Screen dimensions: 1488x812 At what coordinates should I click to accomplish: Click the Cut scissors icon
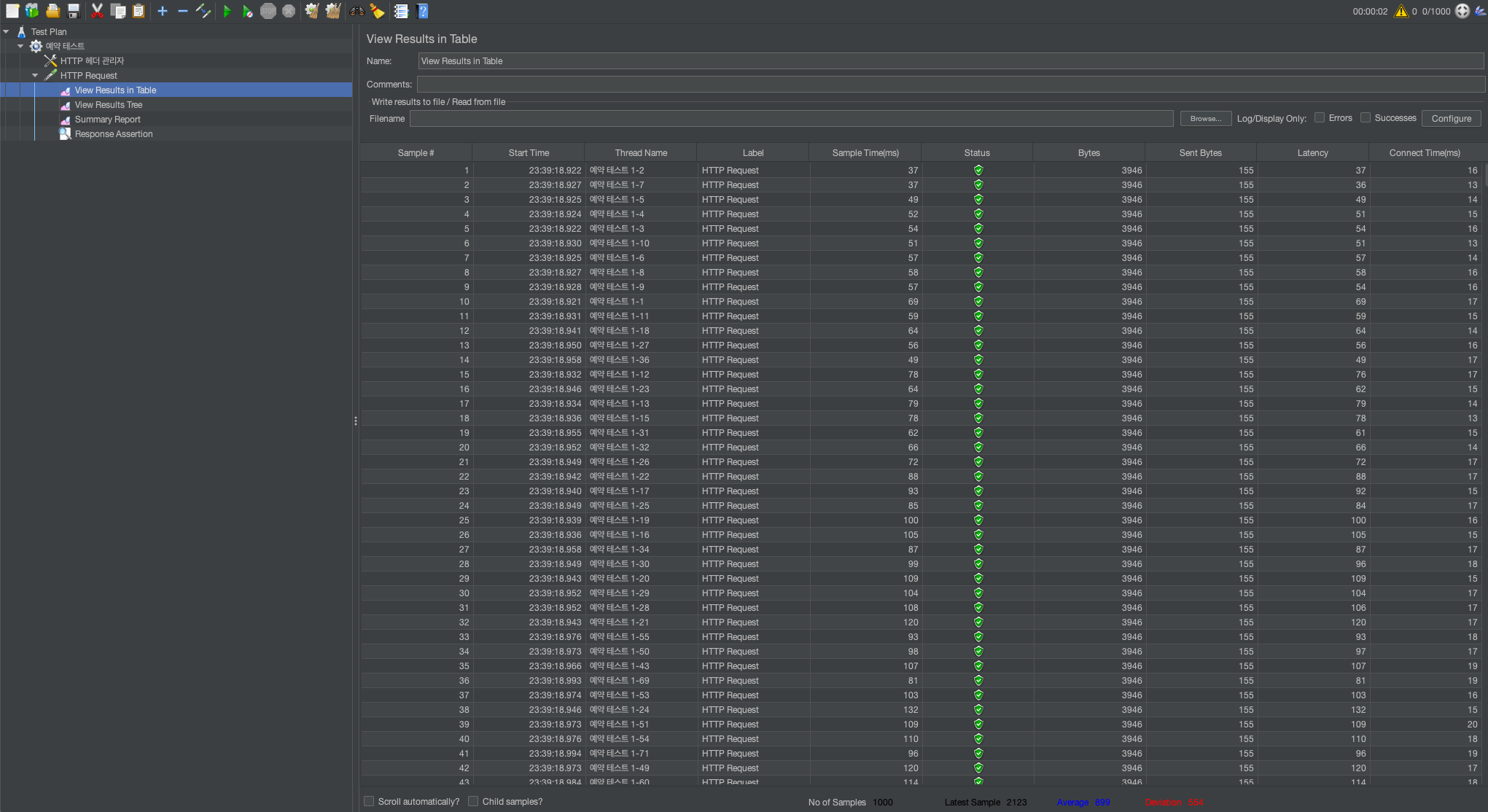coord(97,11)
